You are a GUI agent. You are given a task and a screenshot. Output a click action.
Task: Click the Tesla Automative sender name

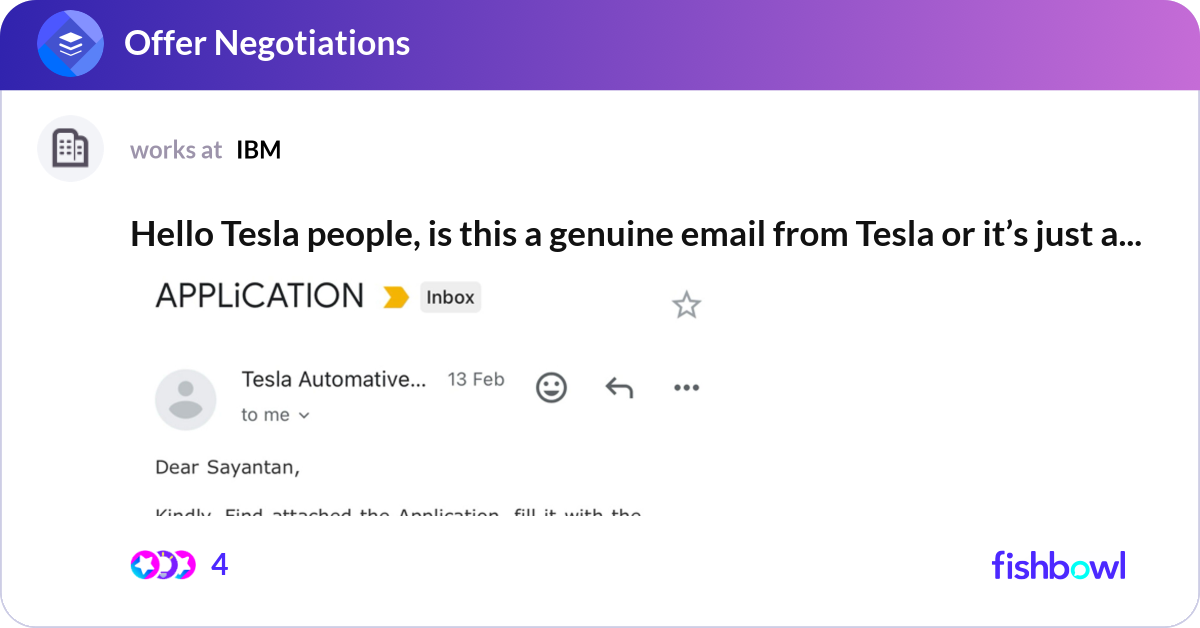click(x=333, y=379)
